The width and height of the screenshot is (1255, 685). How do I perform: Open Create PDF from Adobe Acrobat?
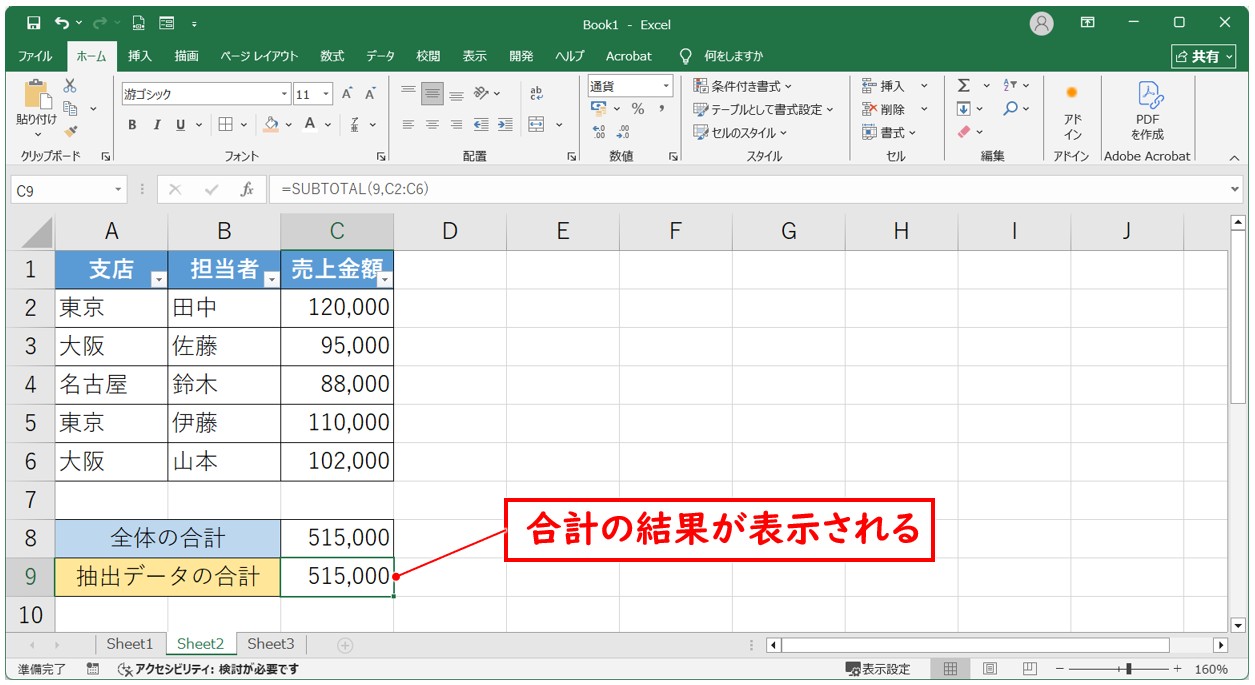pyautogui.click(x=1147, y=110)
